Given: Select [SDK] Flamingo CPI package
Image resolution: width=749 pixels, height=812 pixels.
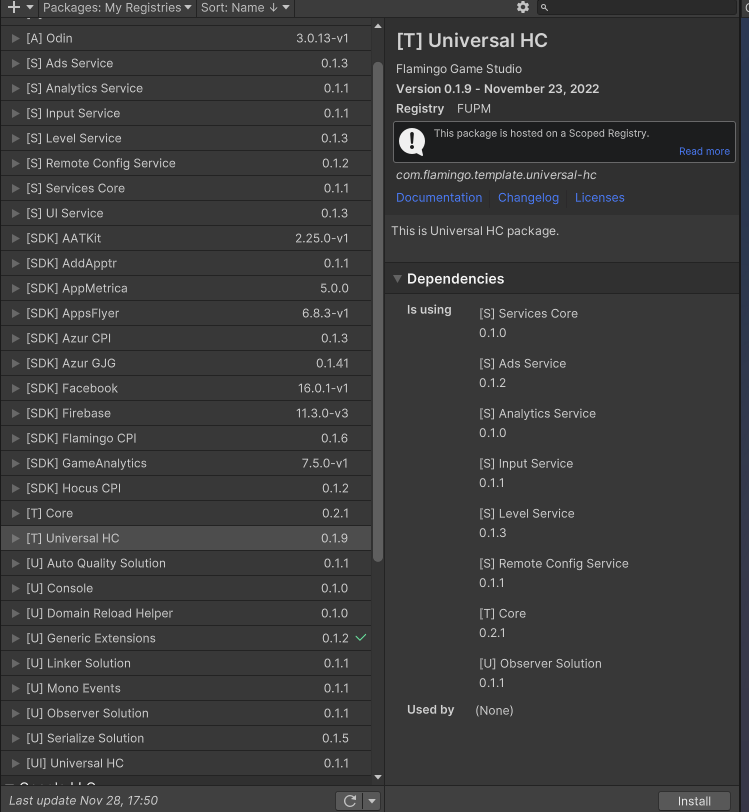Looking at the screenshot, I should point(186,438).
